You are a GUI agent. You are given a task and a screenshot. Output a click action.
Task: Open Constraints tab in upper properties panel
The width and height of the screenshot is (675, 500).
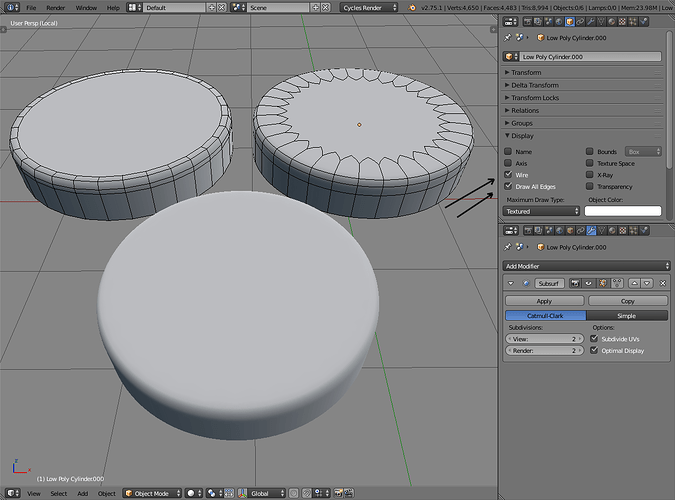[580, 22]
